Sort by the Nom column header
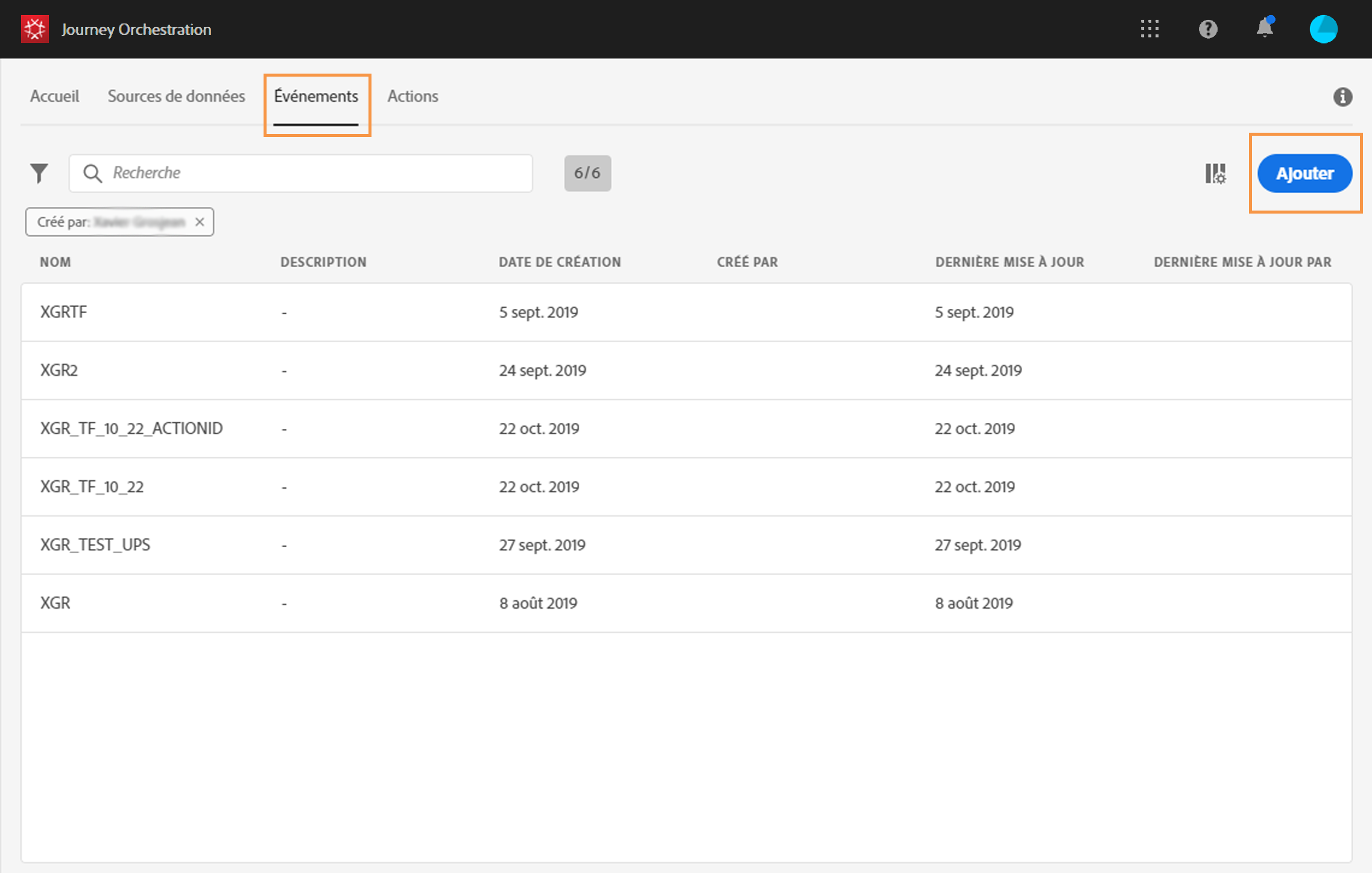1372x873 pixels. coord(55,262)
